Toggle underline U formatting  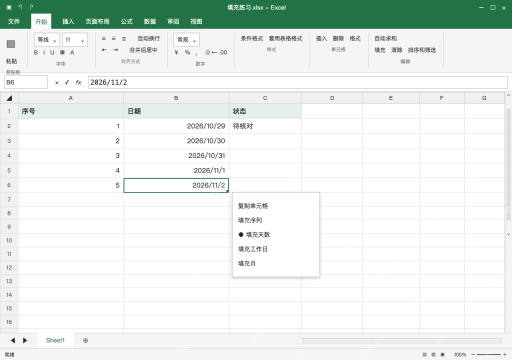point(52,52)
